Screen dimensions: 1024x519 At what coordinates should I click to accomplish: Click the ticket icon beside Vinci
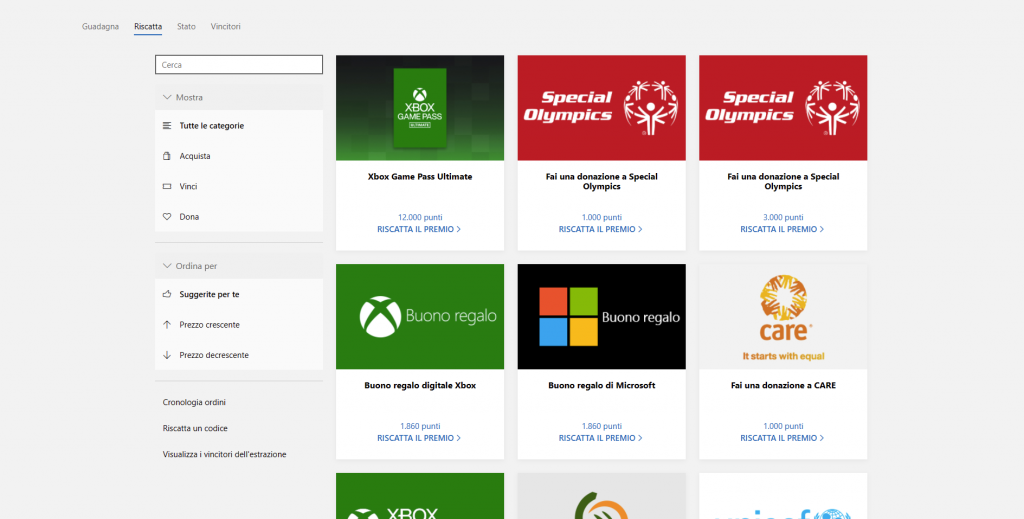(x=167, y=186)
